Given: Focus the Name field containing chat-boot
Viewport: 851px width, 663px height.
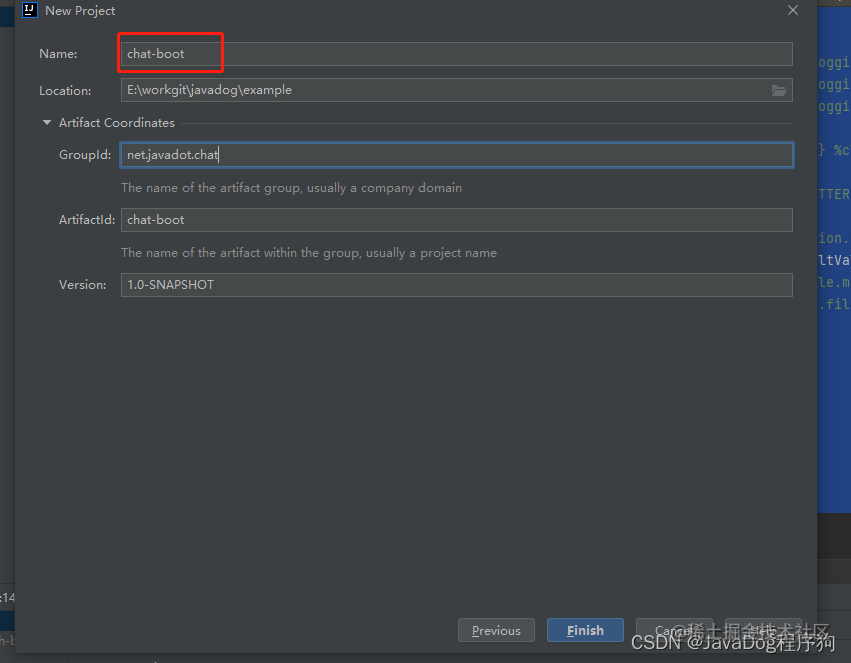Looking at the screenshot, I should 456,54.
